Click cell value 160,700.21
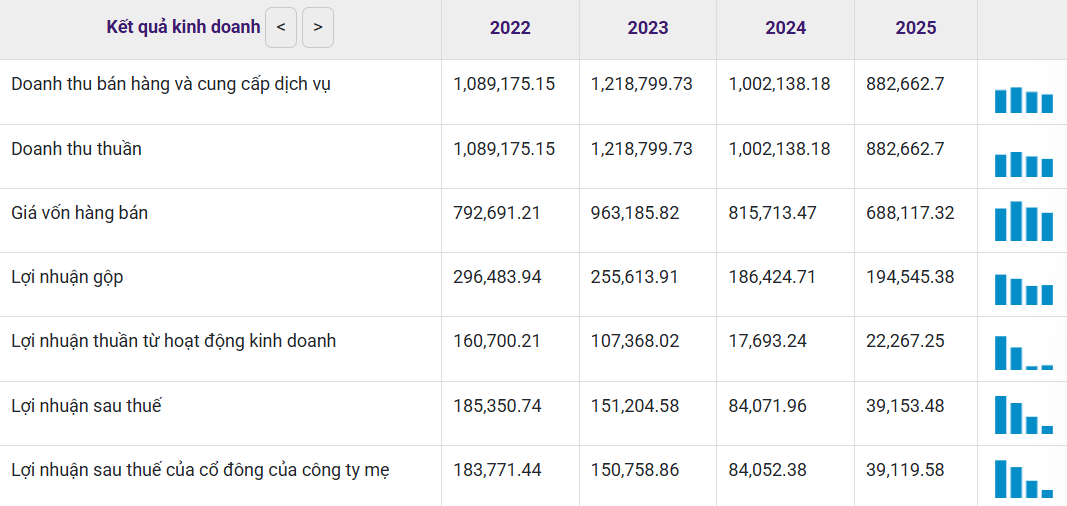This screenshot has height=506, width=1067. pos(497,341)
